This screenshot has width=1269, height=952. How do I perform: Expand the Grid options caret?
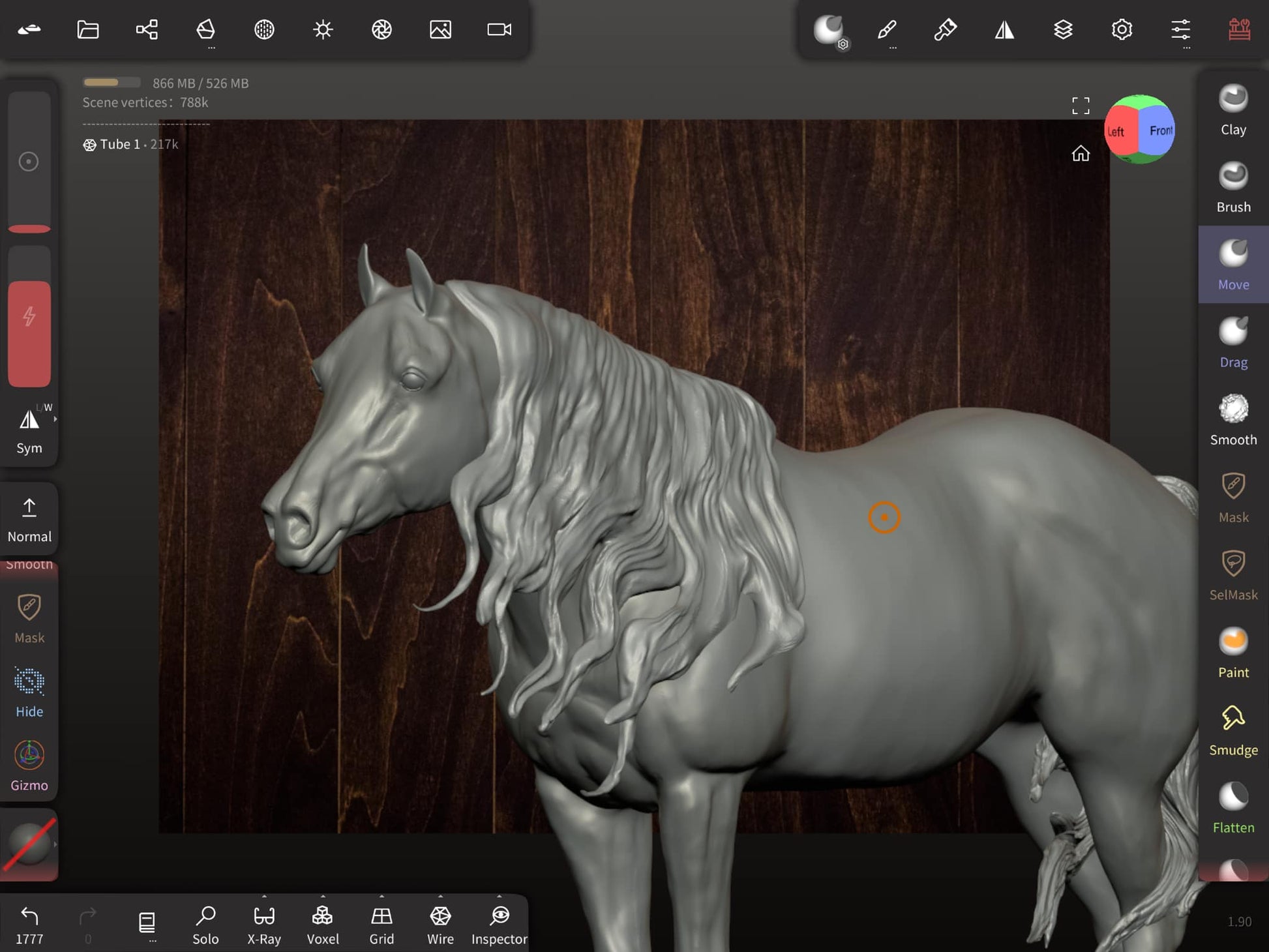click(x=381, y=897)
